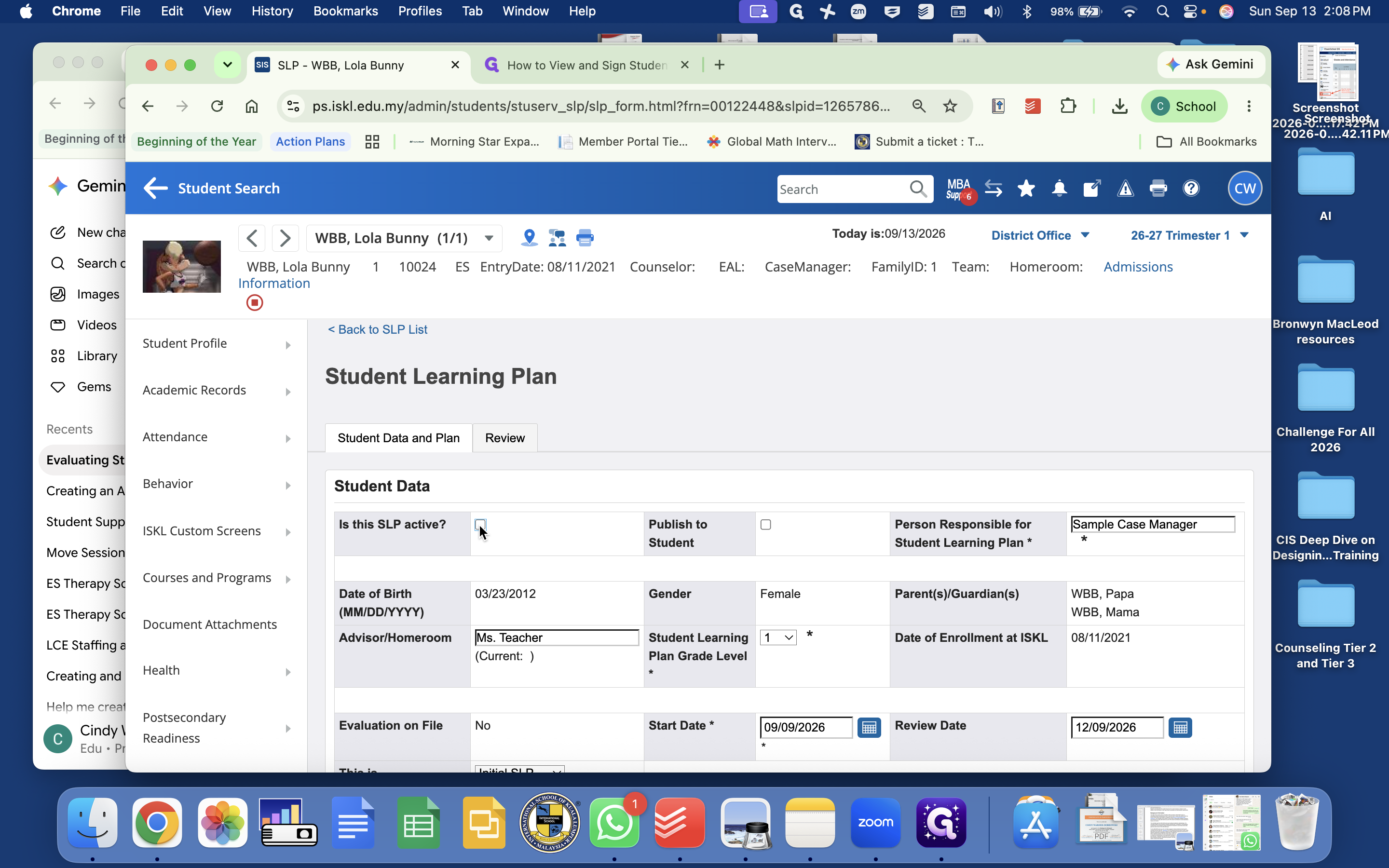Expand the Behavior menu
The image size is (1389, 868).
click(x=217, y=485)
